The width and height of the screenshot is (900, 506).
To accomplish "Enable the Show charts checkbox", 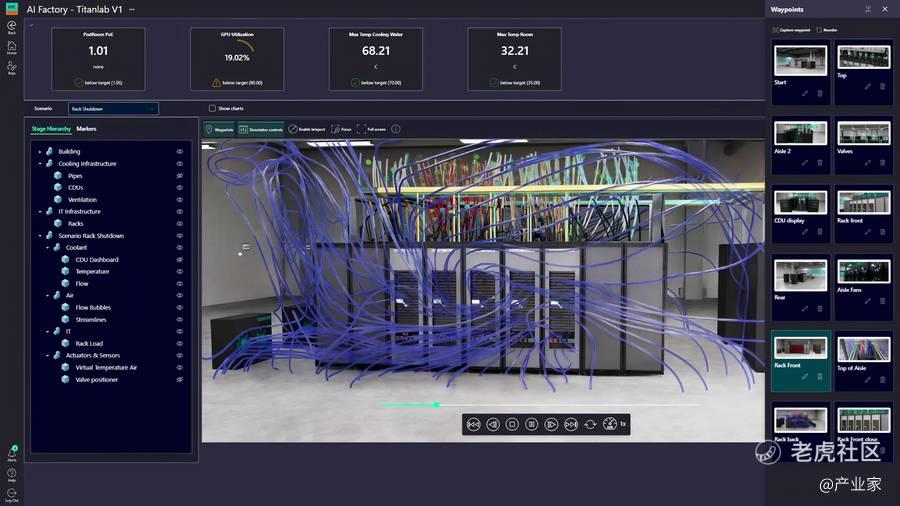I will point(212,108).
